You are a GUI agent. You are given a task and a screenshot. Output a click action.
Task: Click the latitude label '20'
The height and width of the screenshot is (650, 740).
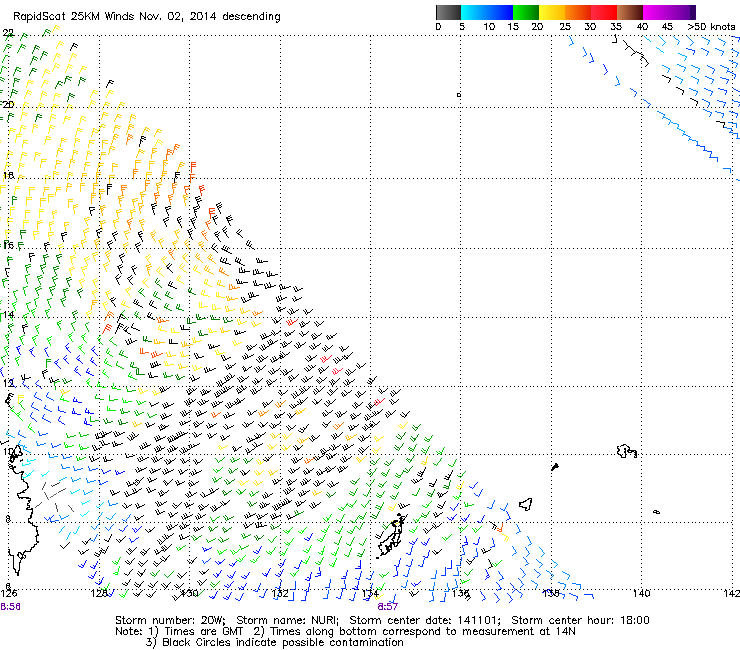[8, 104]
